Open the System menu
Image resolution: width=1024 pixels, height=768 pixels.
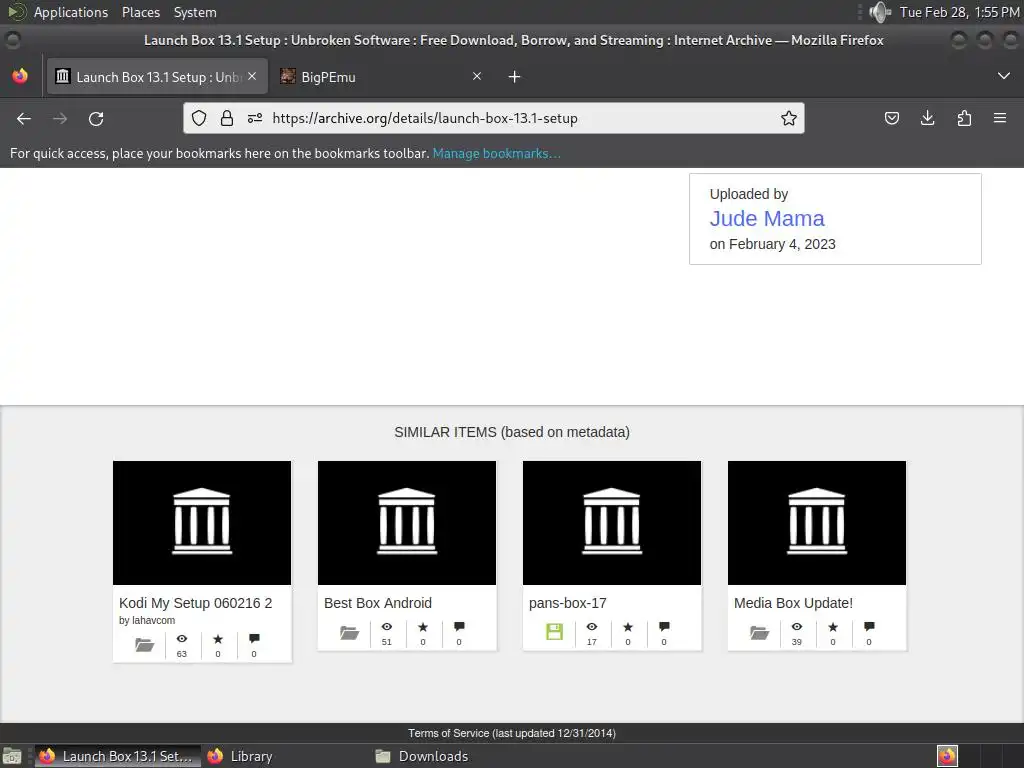(x=195, y=12)
